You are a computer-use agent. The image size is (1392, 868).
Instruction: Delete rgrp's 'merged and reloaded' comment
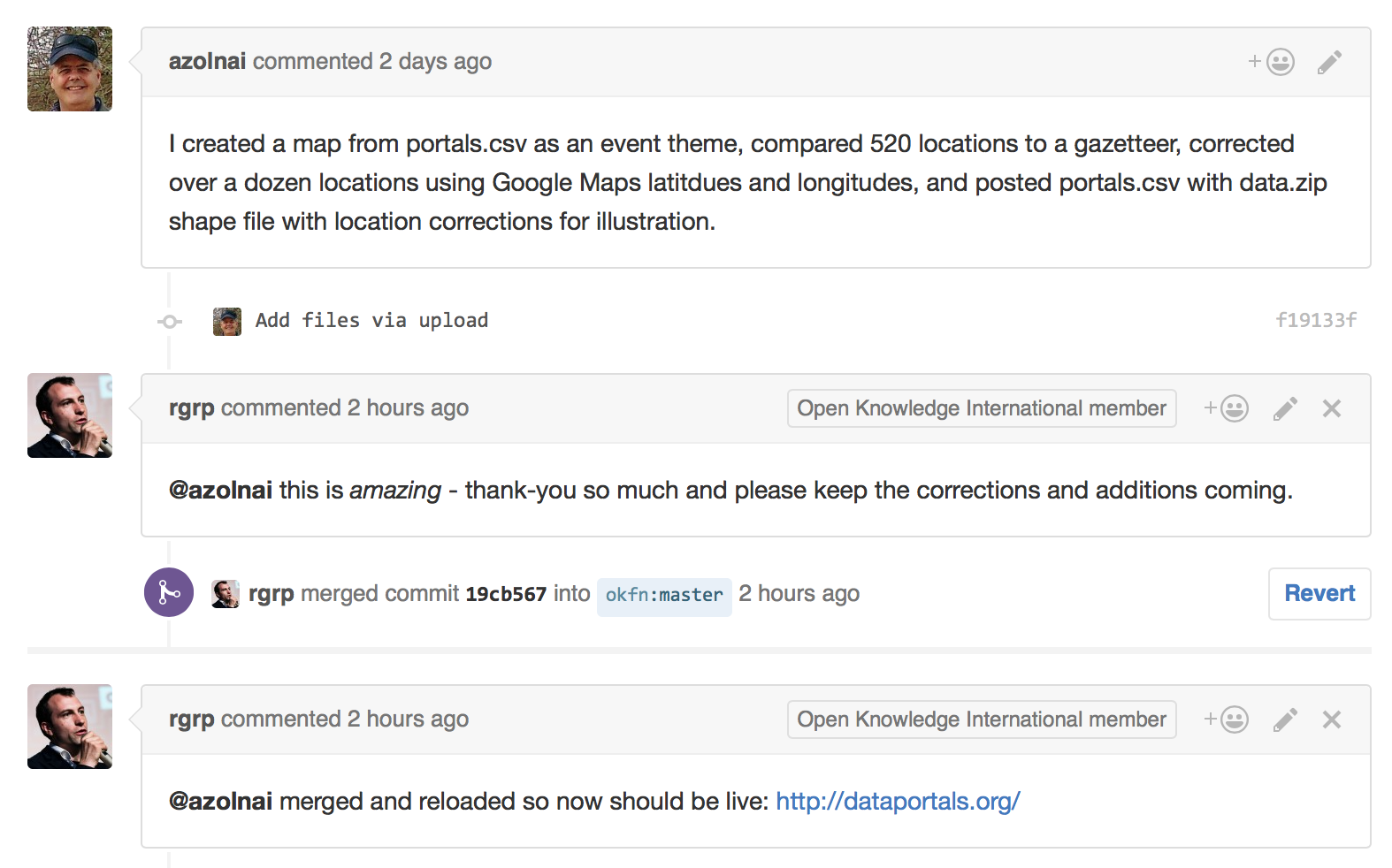pos(1332,720)
